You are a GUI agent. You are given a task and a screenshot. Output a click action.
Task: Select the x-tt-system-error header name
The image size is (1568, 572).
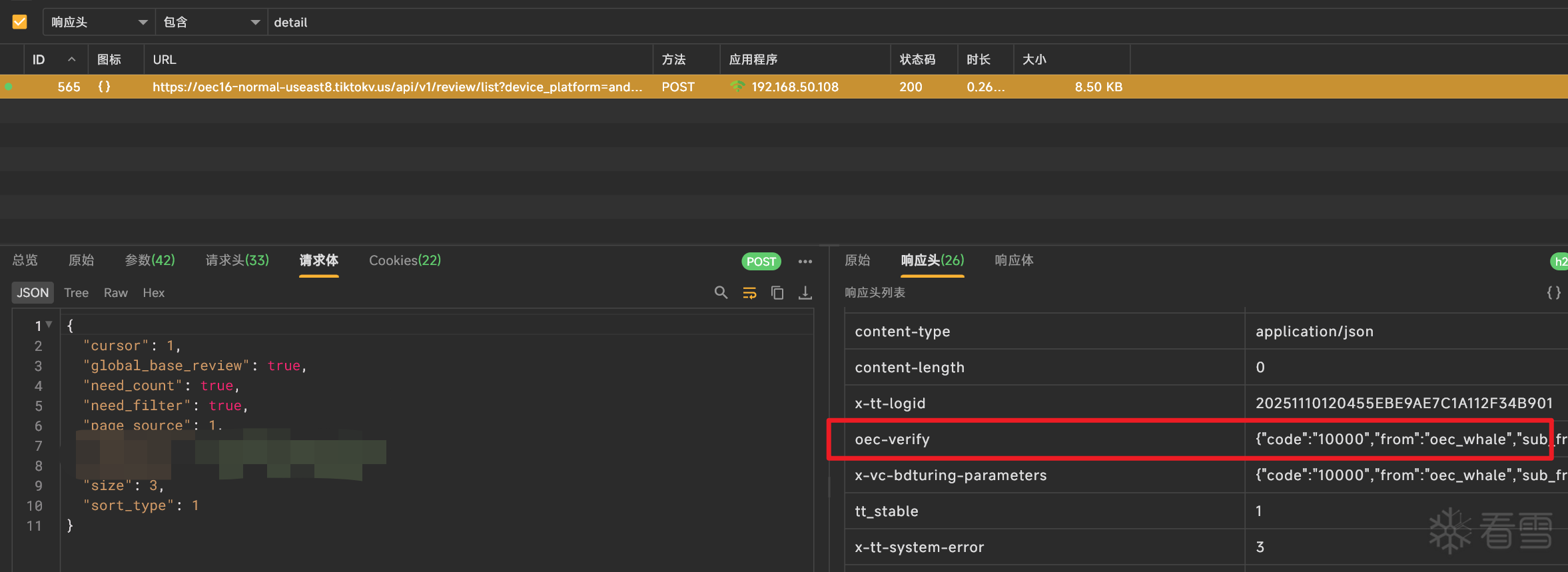click(x=919, y=547)
